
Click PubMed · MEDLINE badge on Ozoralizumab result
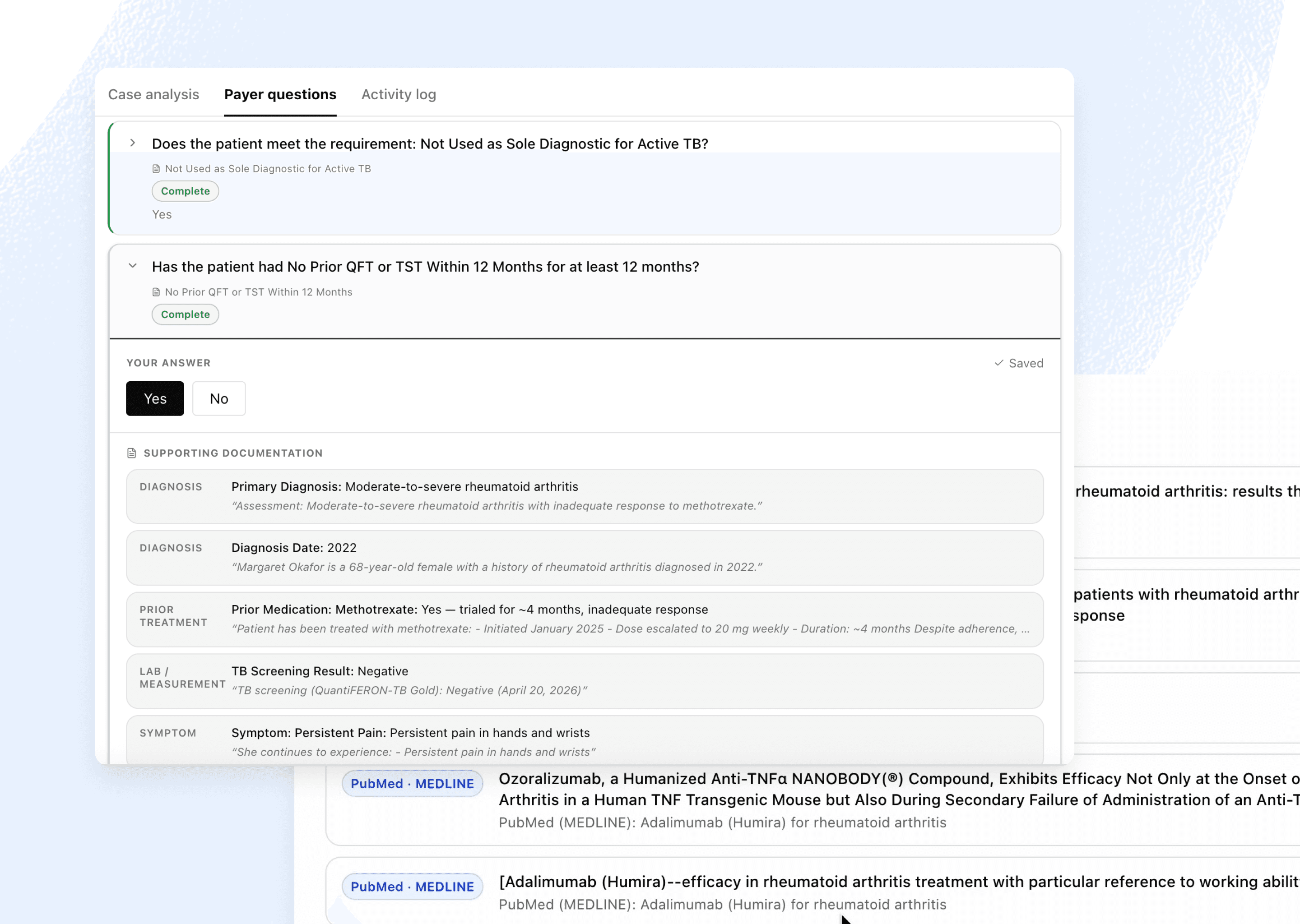[412, 784]
